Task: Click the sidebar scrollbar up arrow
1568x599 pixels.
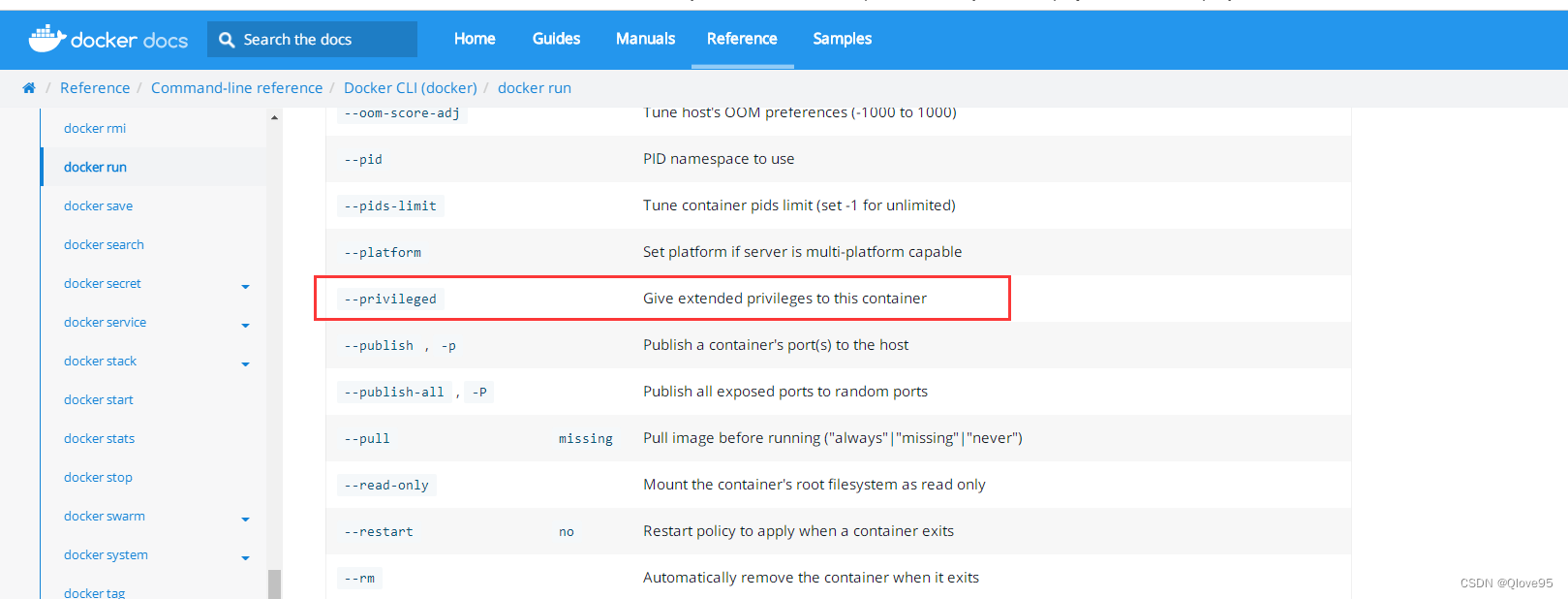Action: click(275, 117)
